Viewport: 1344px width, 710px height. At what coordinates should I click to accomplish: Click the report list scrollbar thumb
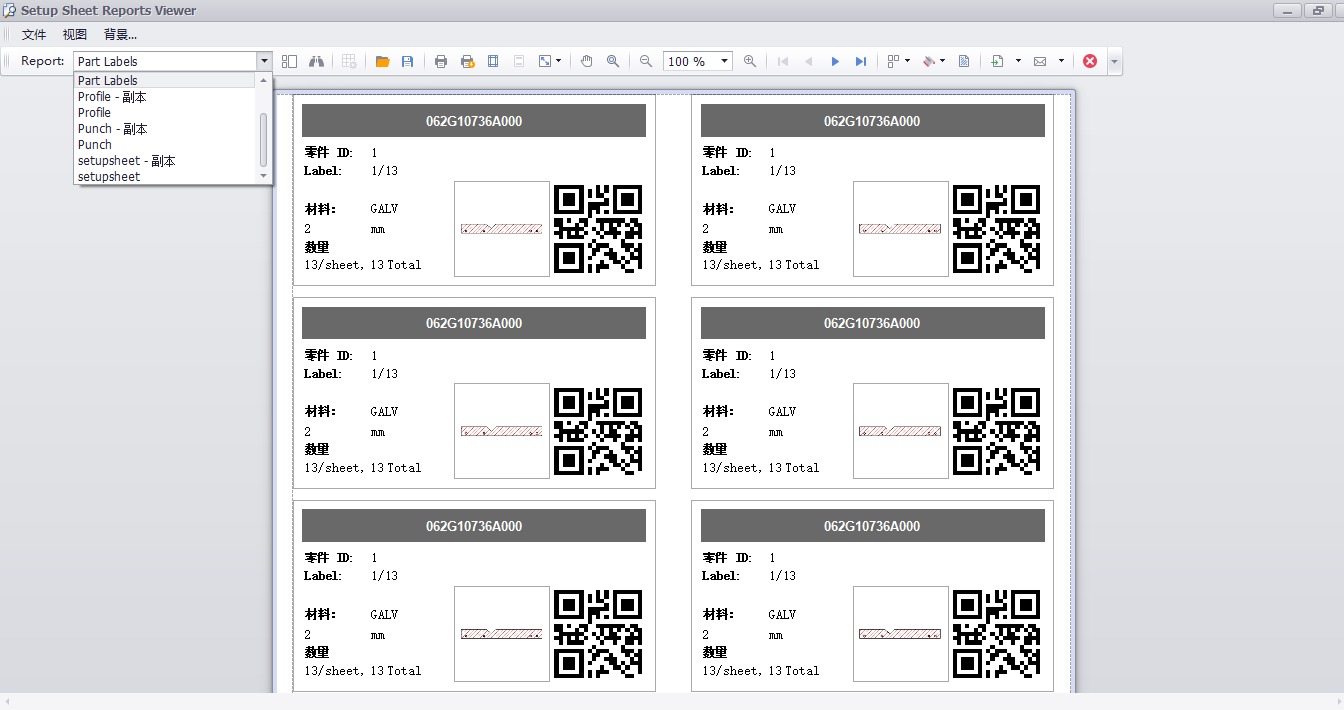click(264, 140)
